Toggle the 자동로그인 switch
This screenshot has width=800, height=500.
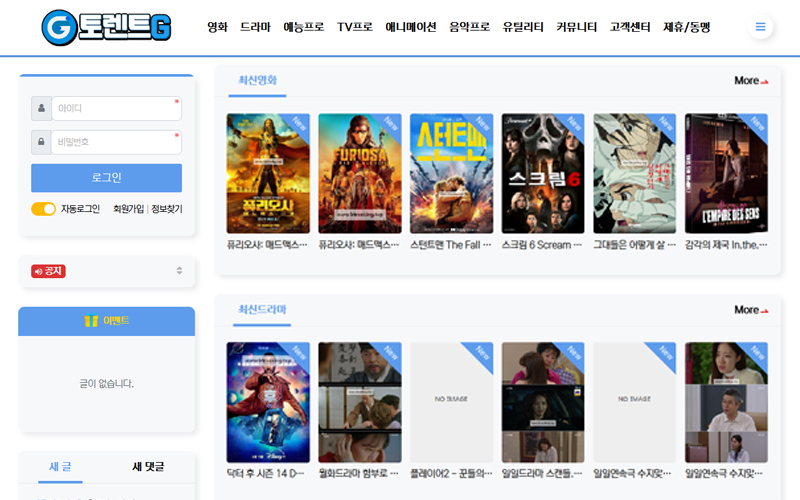pos(43,209)
